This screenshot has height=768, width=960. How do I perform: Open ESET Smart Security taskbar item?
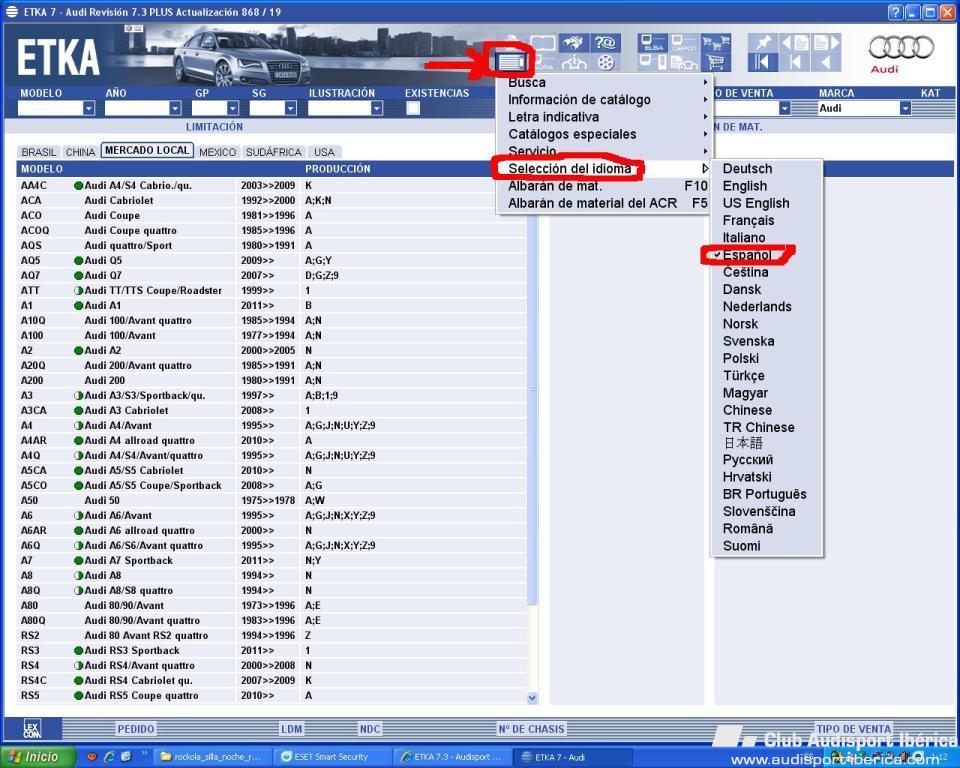coord(331,757)
